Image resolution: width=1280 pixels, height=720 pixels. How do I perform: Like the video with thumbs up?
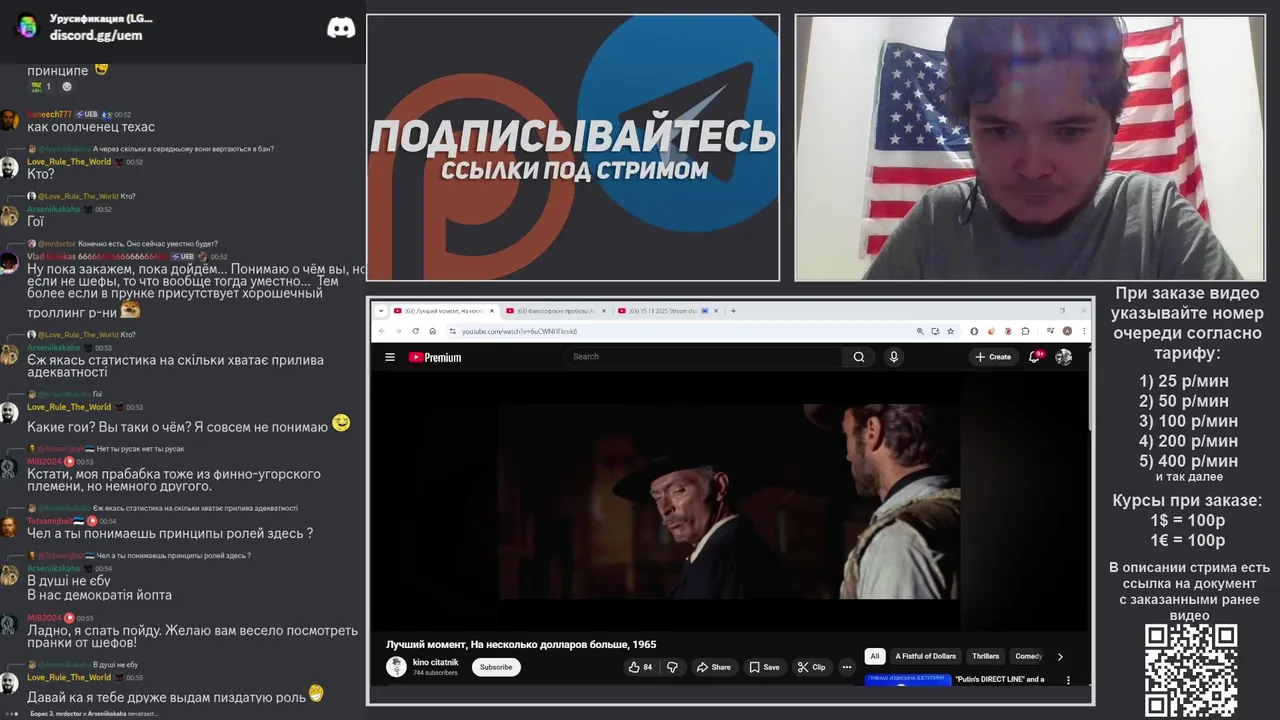pyautogui.click(x=640, y=667)
